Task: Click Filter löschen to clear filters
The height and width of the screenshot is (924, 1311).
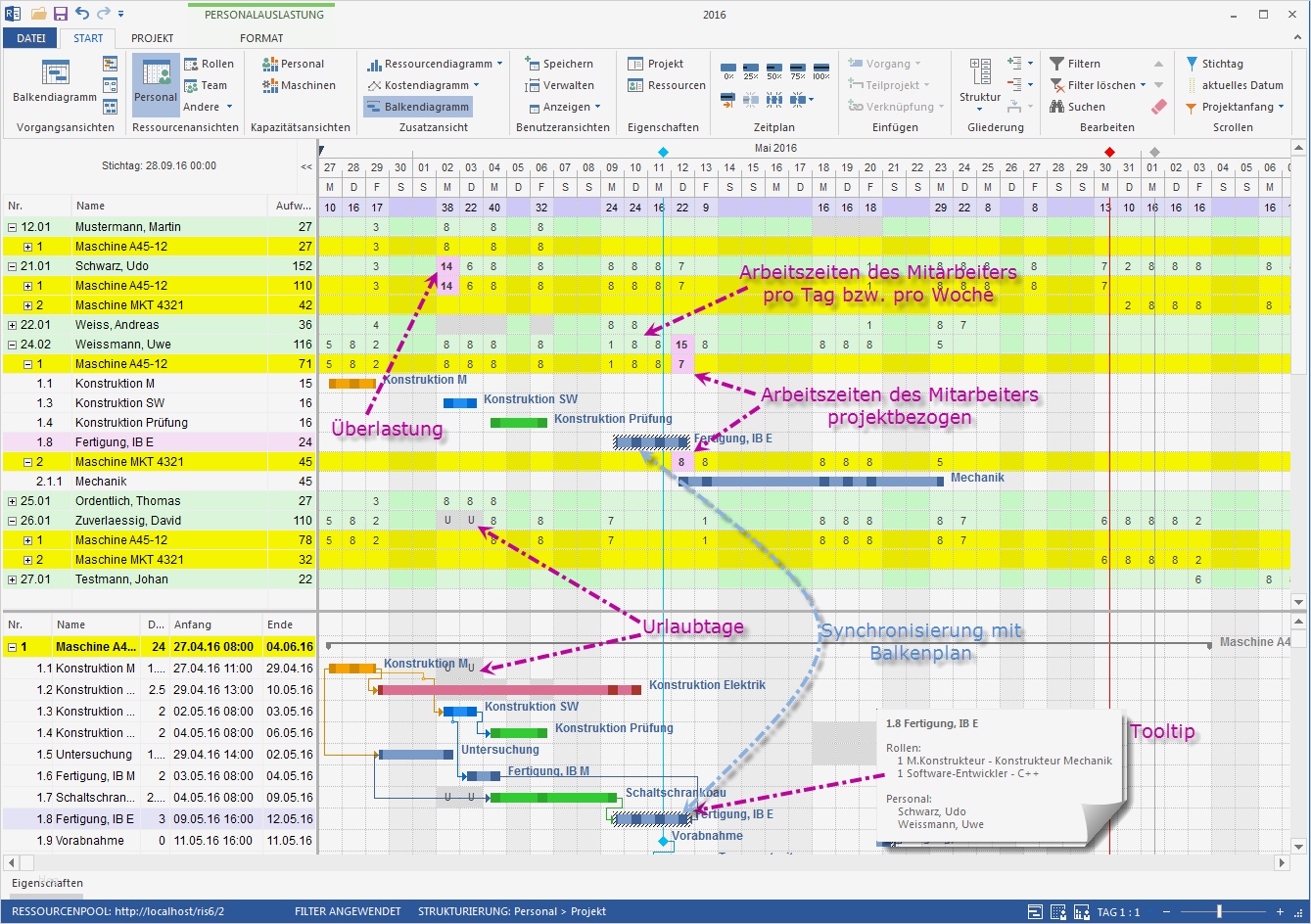Action: pos(1100,84)
